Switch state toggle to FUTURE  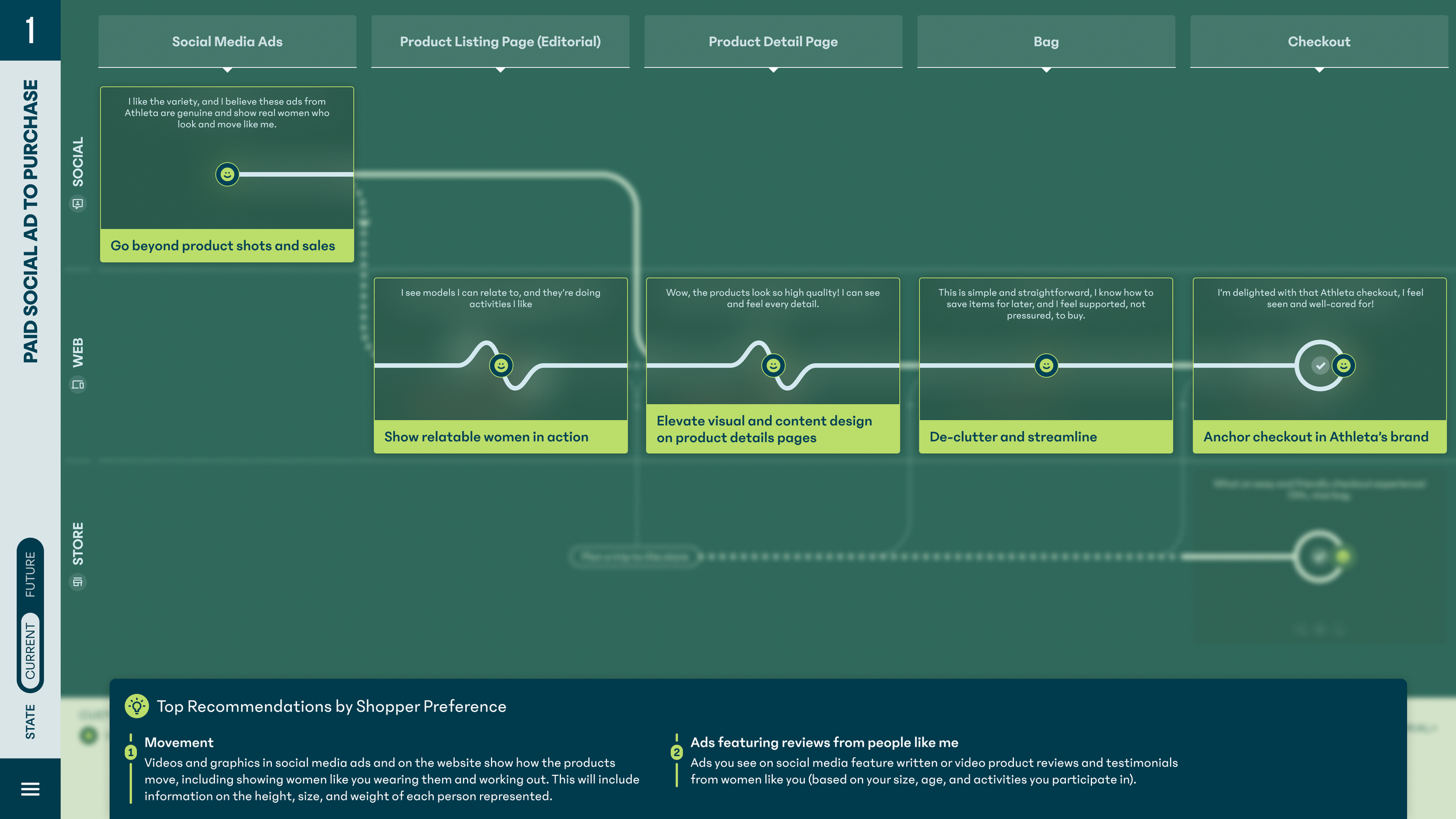point(30,574)
